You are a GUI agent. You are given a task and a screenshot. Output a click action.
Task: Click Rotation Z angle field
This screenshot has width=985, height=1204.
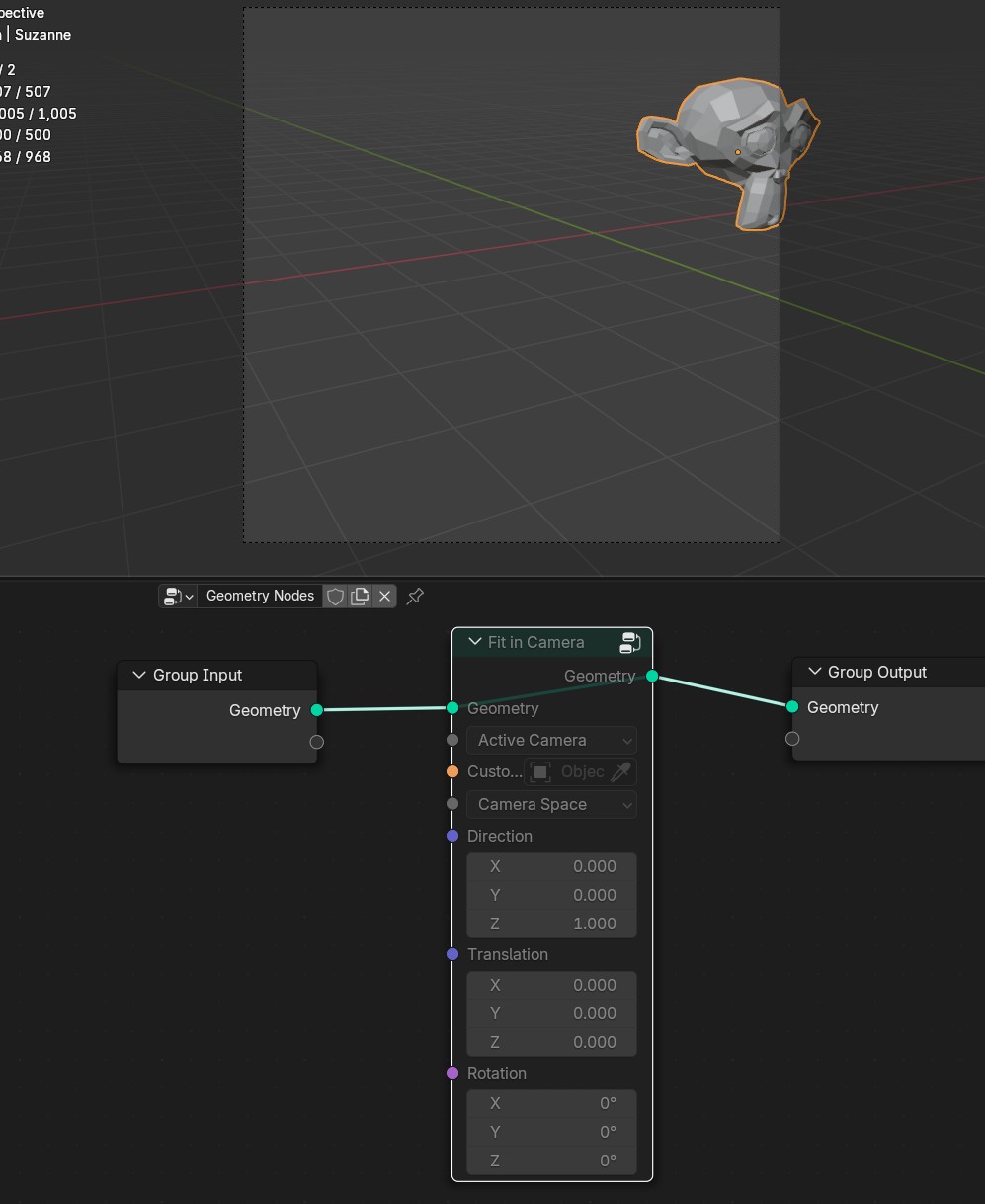pyautogui.click(x=551, y=1161)
